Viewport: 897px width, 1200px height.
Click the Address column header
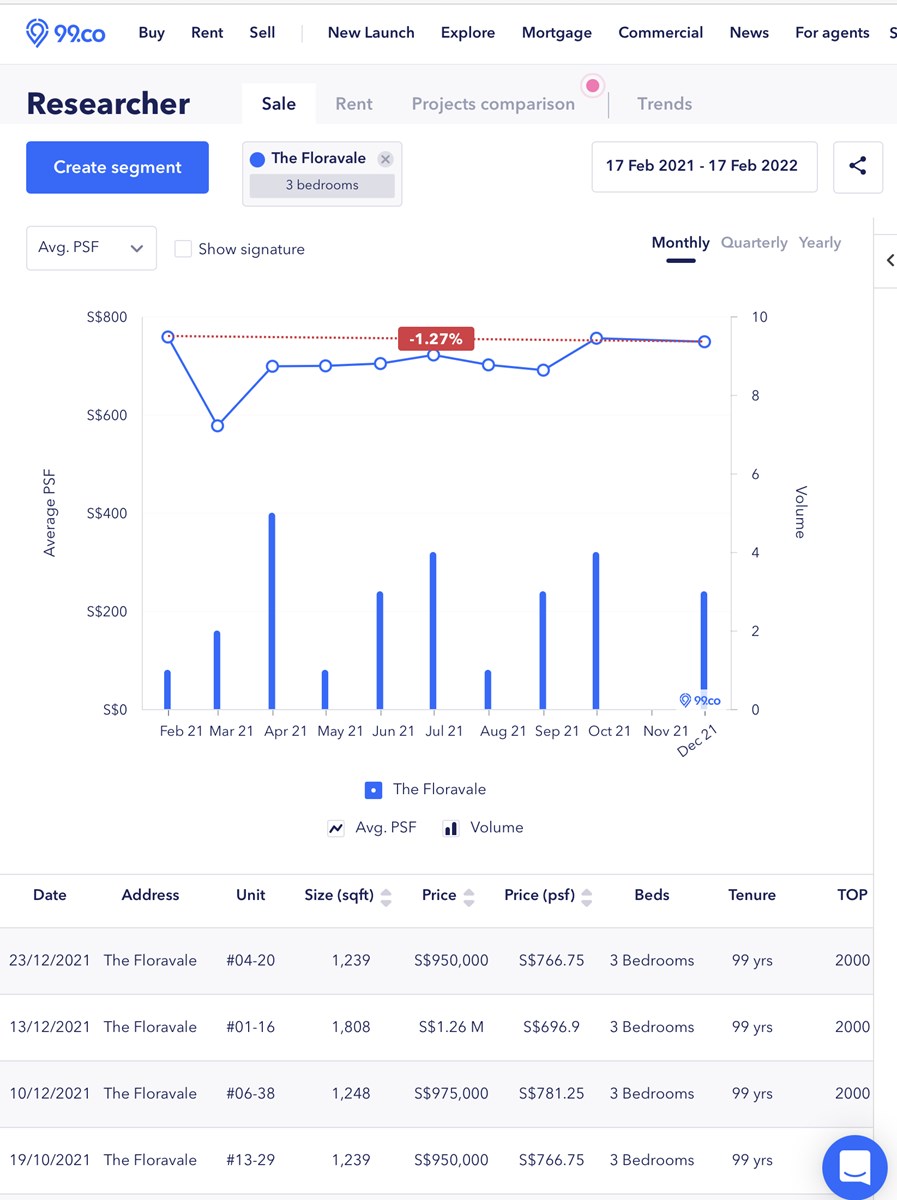(x=150, y=895)
